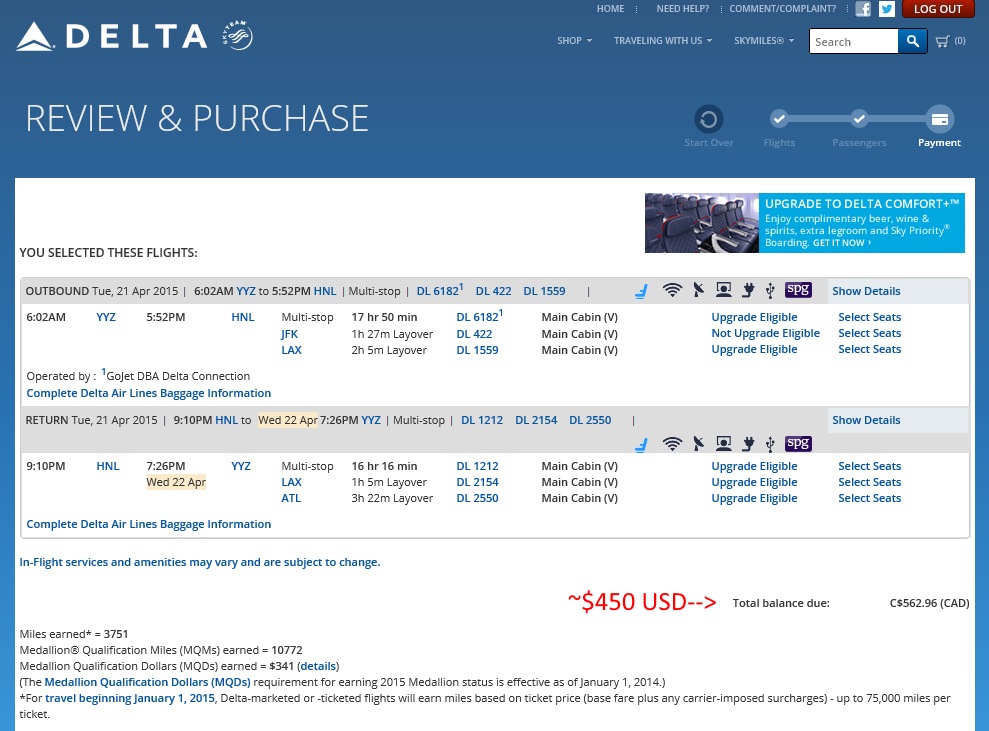This screenshot has width=989, height=731.
Task: Expand the SkyMiles dropdown menu
Action: (x=764, y=41)
